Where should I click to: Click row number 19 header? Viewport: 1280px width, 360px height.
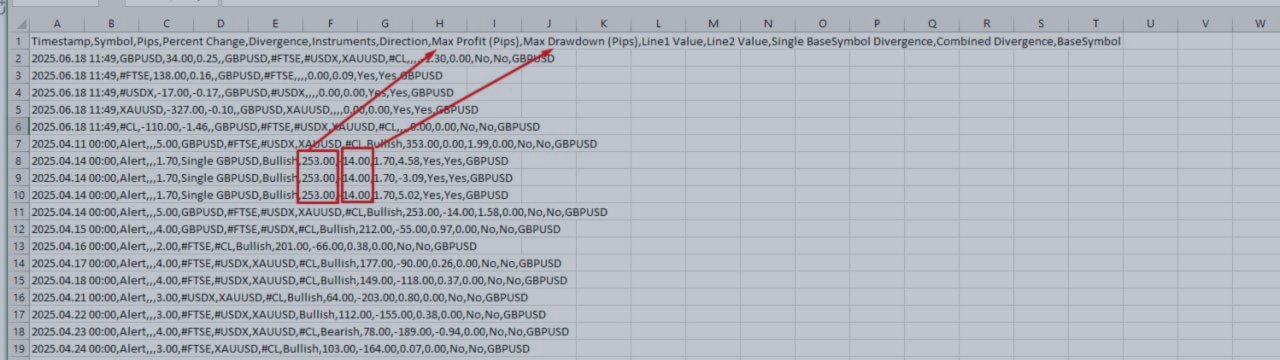[17, 348]
